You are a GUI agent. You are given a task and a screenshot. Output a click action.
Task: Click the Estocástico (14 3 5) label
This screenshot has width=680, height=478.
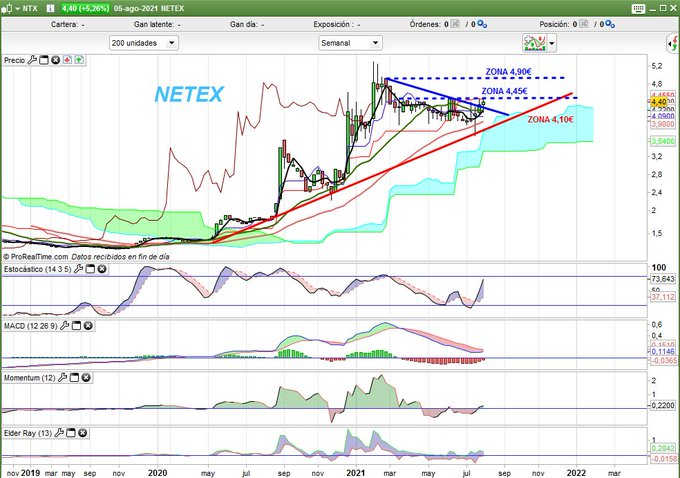pos(37,269)
